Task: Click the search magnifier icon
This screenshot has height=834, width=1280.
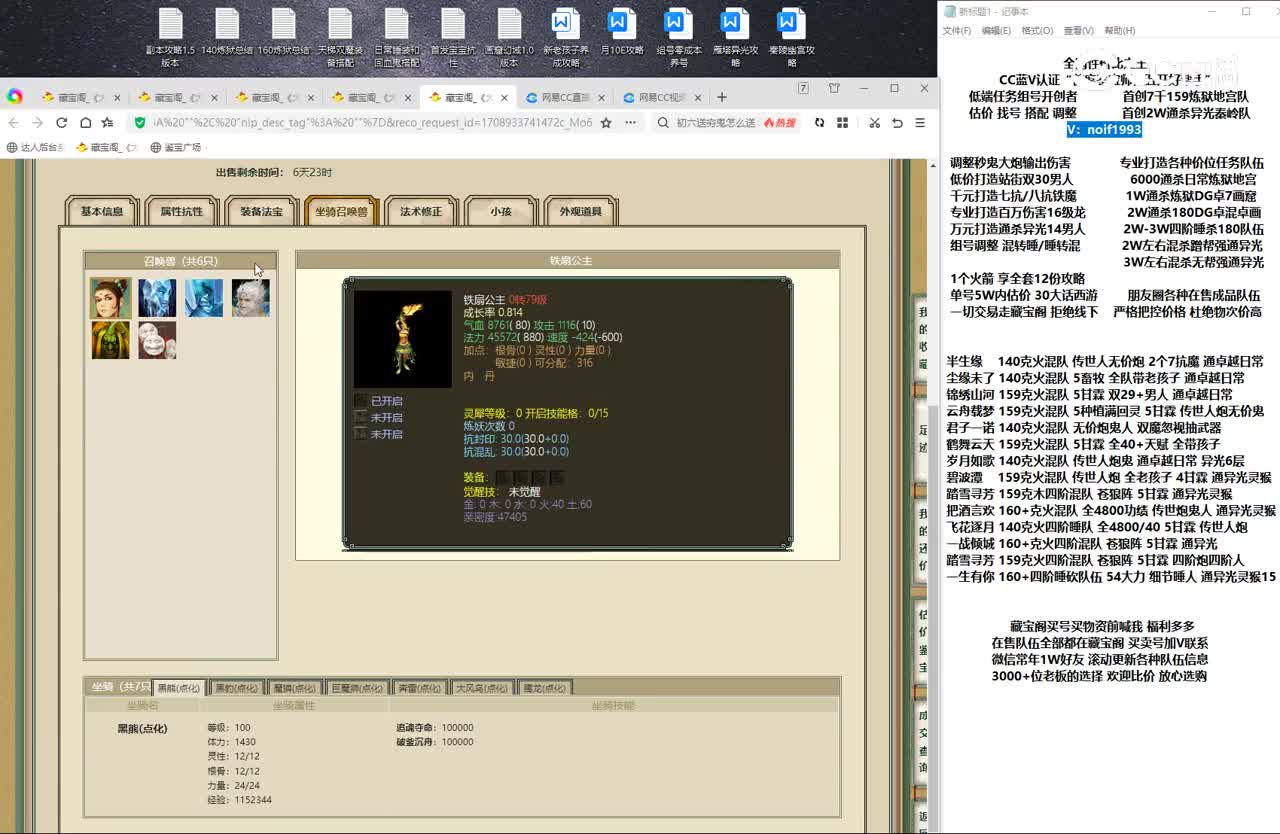Action: [663, 123]
